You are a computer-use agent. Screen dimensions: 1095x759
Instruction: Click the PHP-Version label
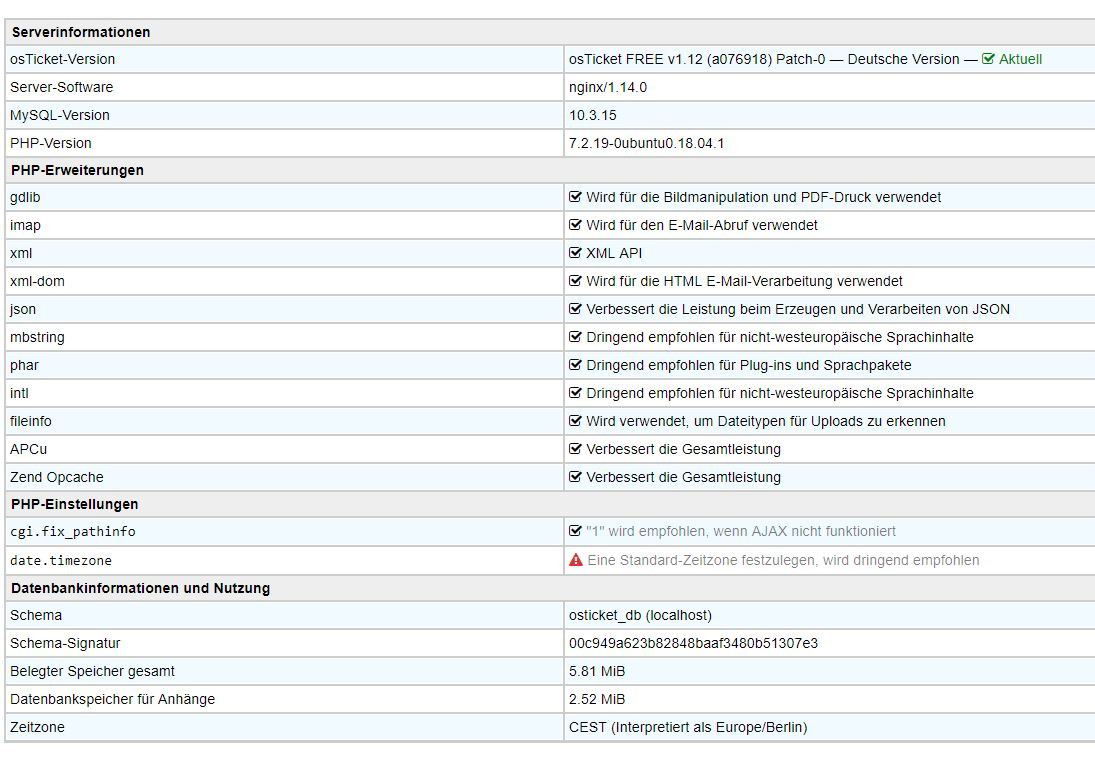pyautogui.click(x=51, y=143)
